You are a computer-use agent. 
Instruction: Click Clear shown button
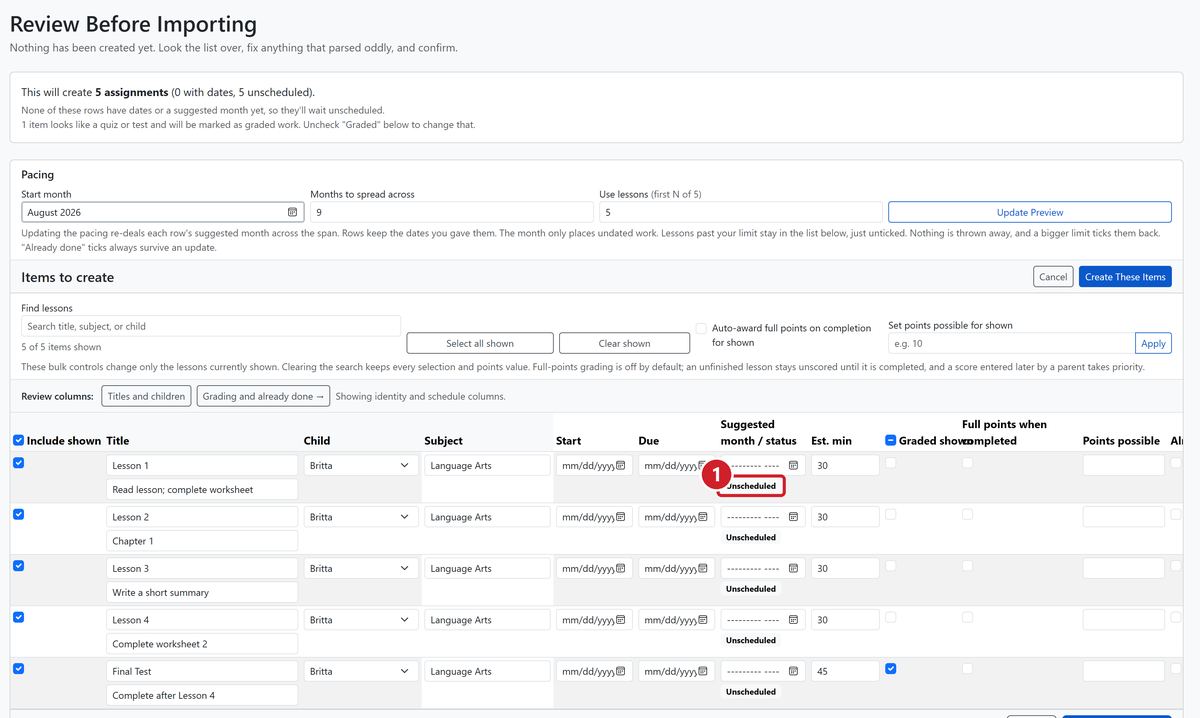tap(624, 343)
